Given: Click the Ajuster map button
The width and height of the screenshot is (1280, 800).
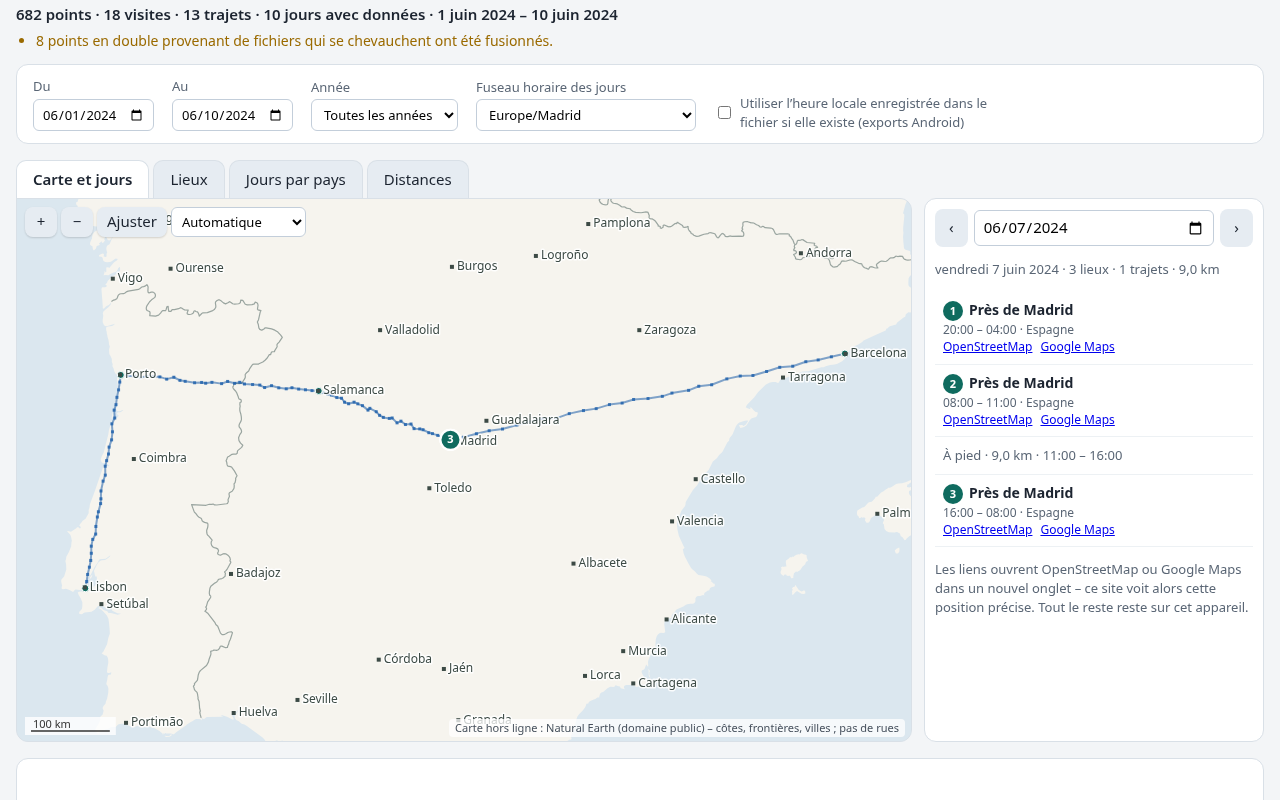Looking at the screenshot, I should click(132, 222).
